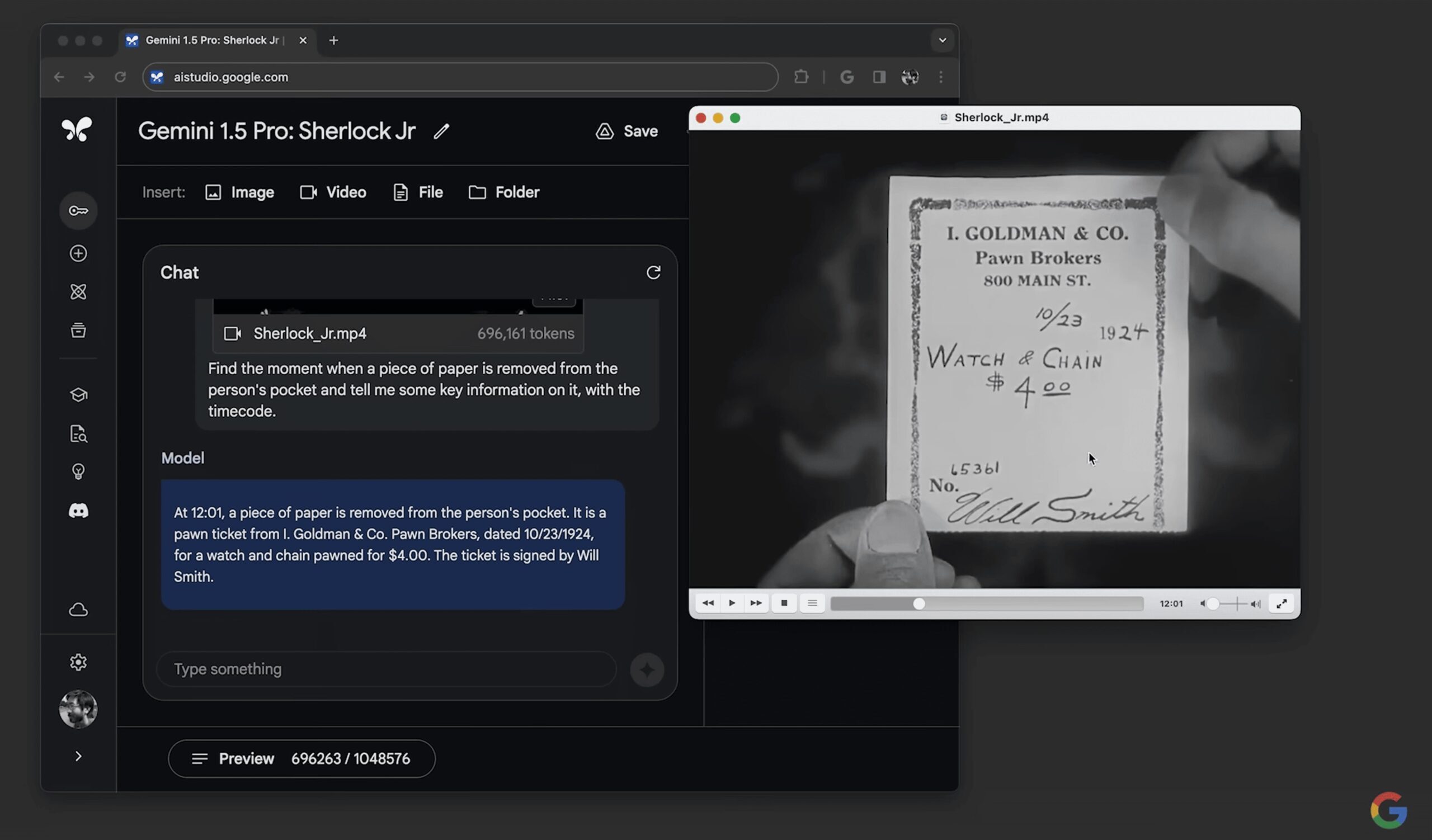Open the video player playlist menu
Image resolution: width=1432 pixels, height=840 pixels.
[813, 603]
